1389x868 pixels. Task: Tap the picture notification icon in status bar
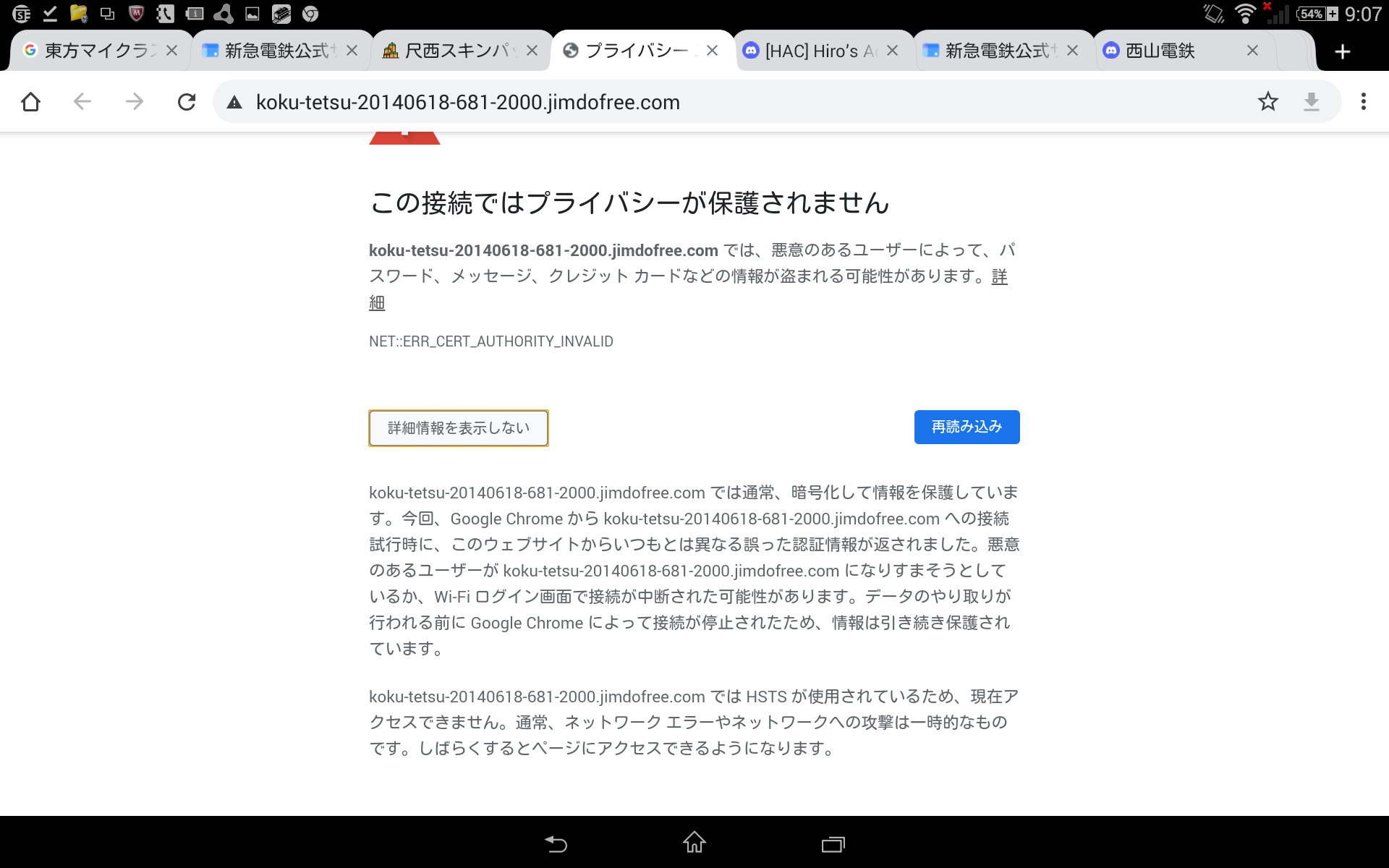(252, 14)
